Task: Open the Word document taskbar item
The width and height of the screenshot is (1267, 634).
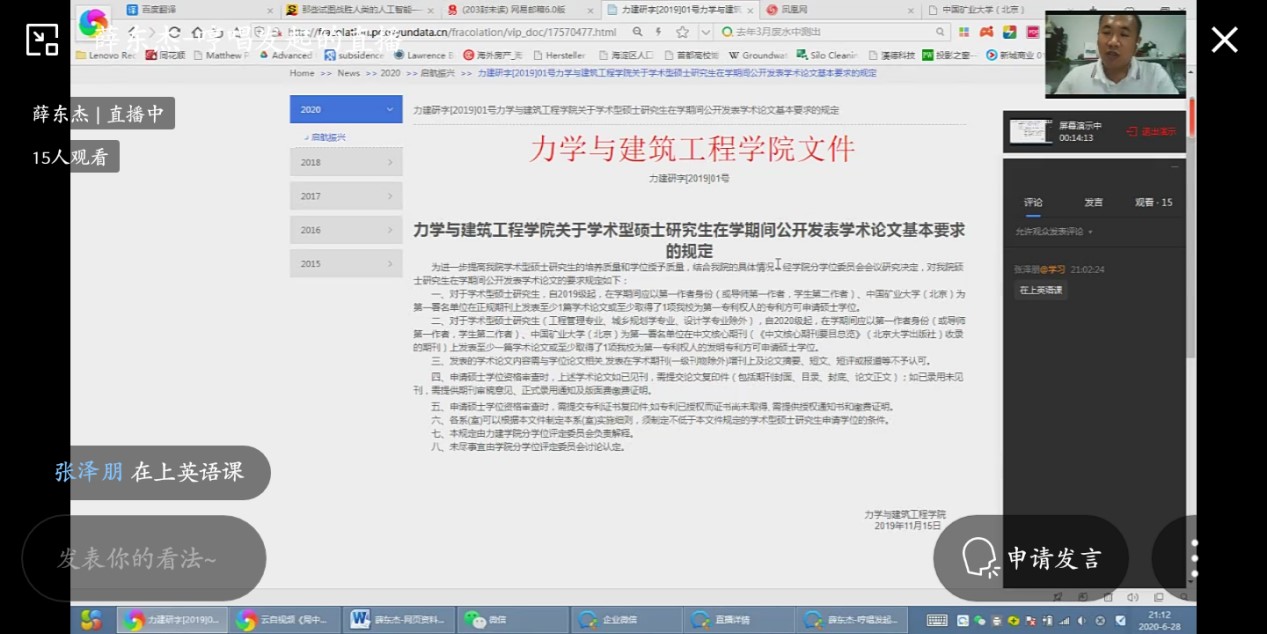Action: 400,620
